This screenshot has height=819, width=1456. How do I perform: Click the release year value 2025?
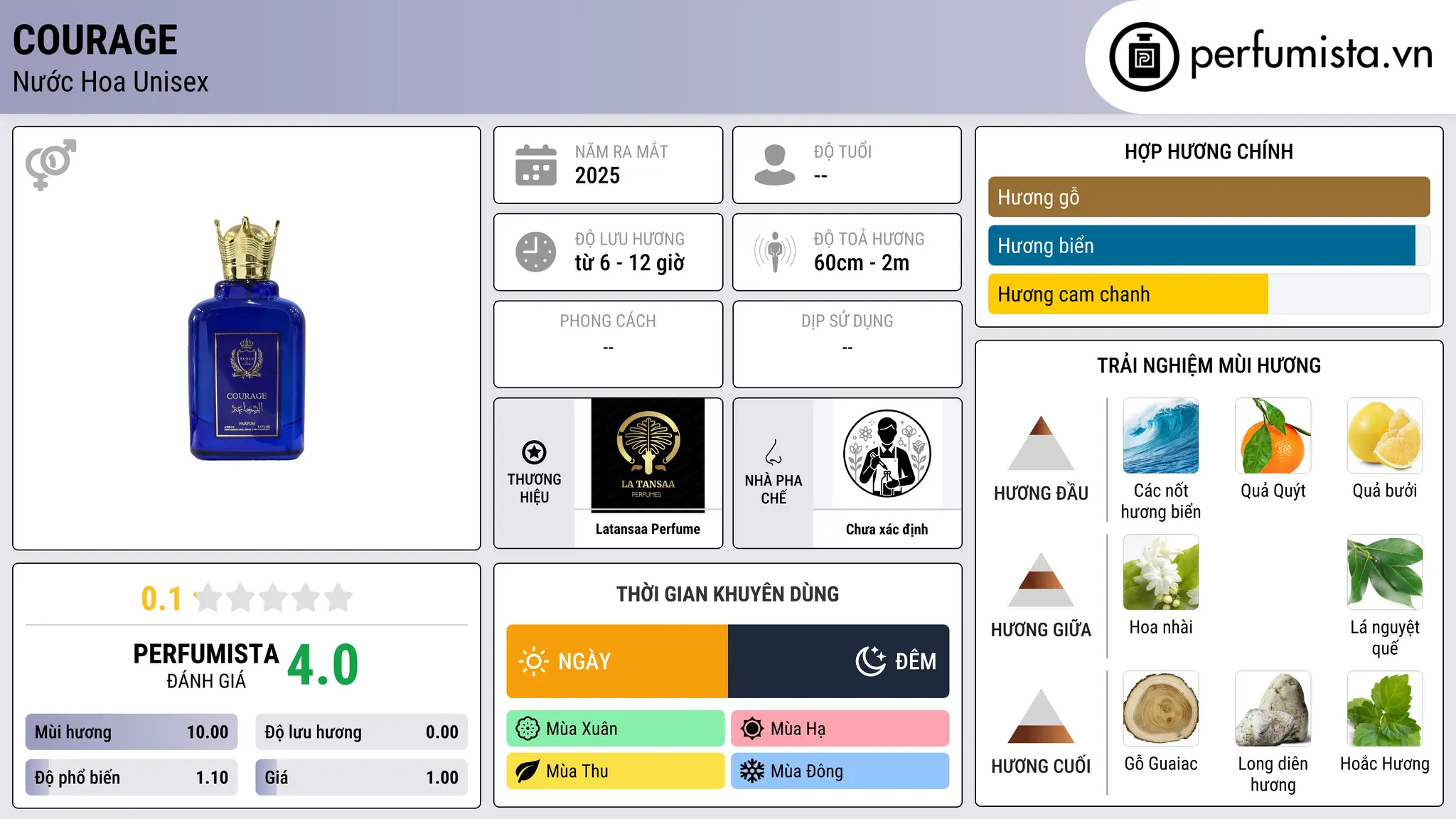597,176
